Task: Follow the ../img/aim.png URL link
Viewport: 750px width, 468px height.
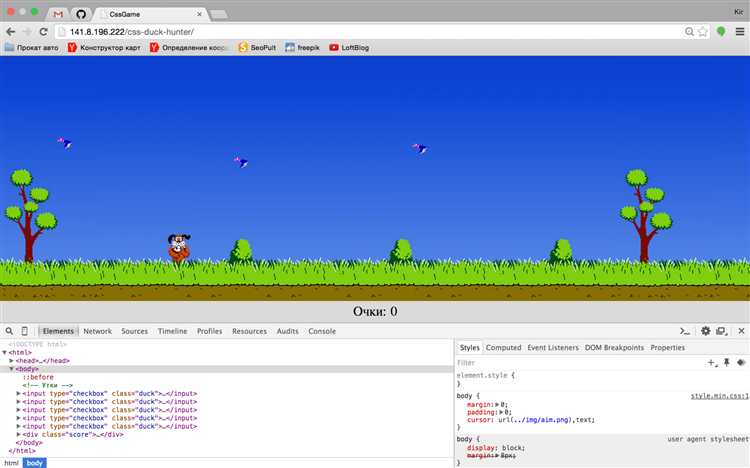Action: pos(541,420)
